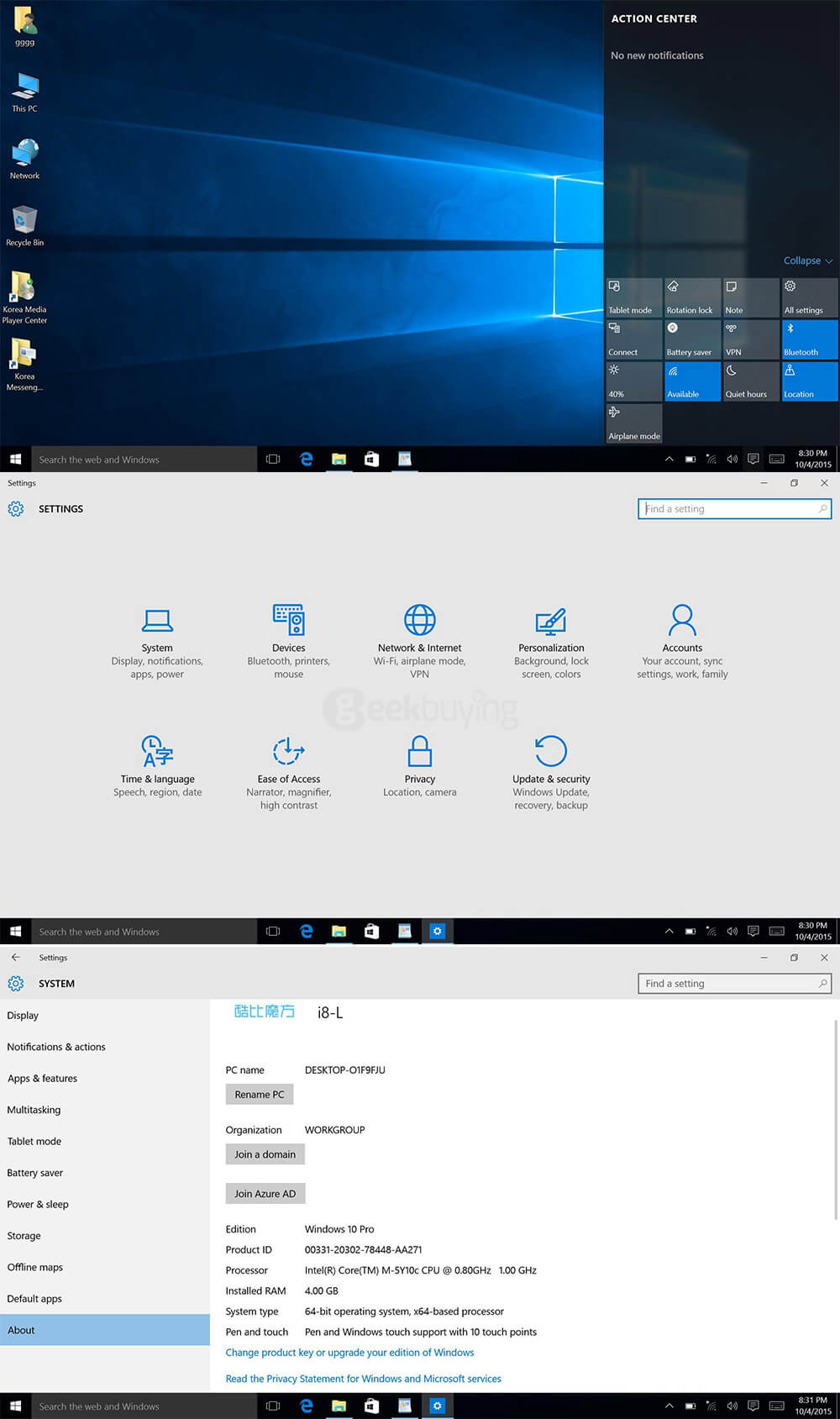Click the Windows 10 Pro edition text
The width and height of the screenshot is (840, 1419).
[339, 1229]
